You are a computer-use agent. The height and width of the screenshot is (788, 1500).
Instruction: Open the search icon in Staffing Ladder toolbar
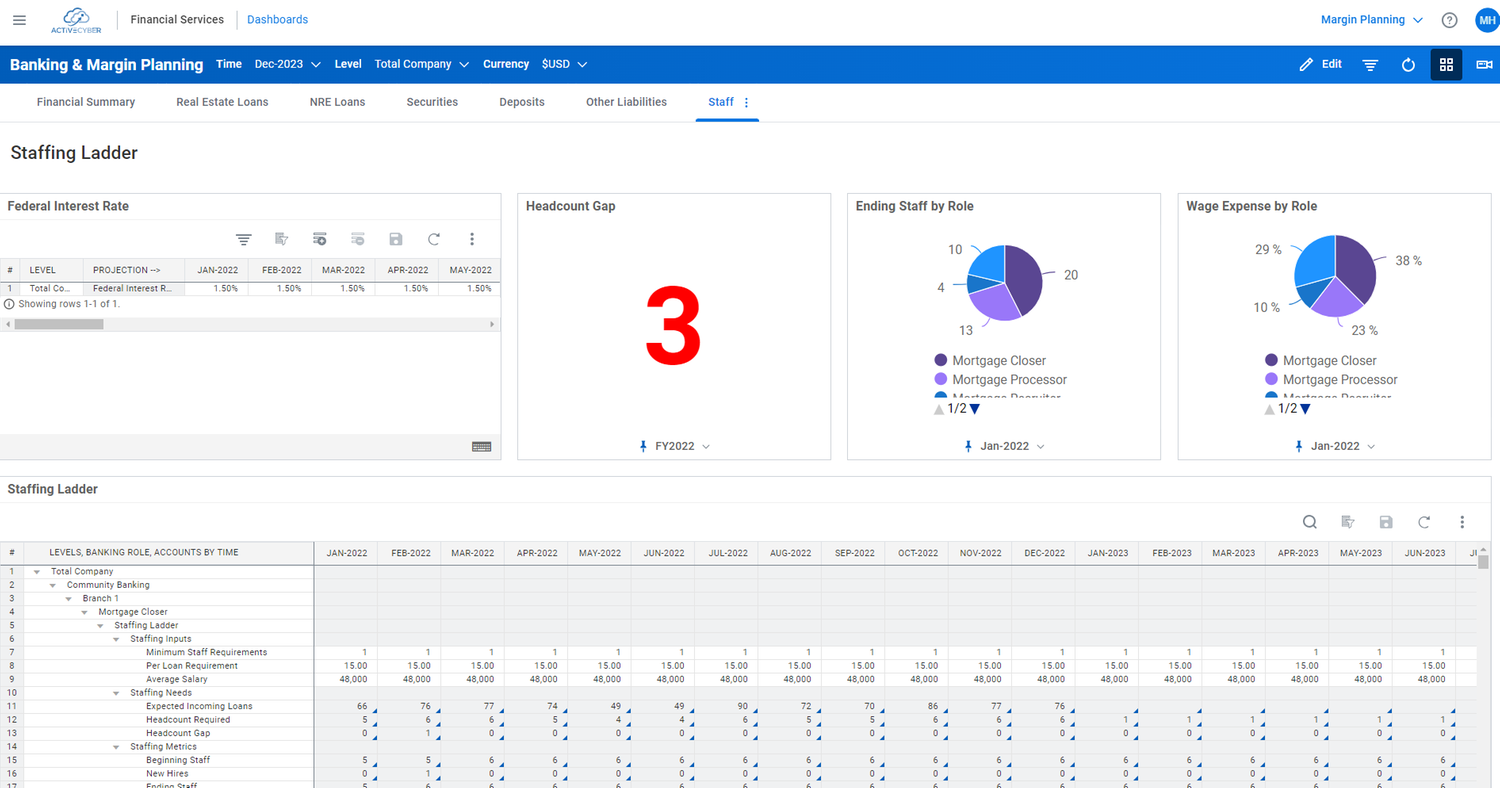click(x=1310, y=521)
